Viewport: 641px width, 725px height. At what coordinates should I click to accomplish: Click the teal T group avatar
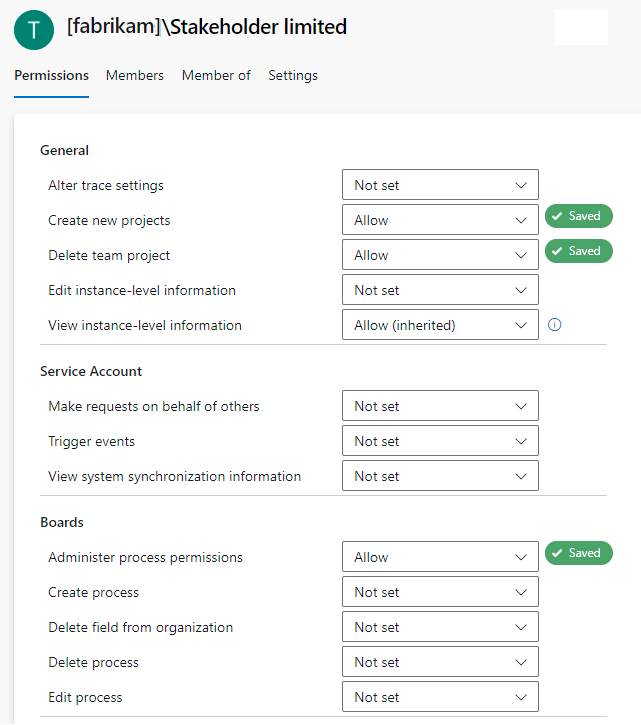(x=34, y=30)
